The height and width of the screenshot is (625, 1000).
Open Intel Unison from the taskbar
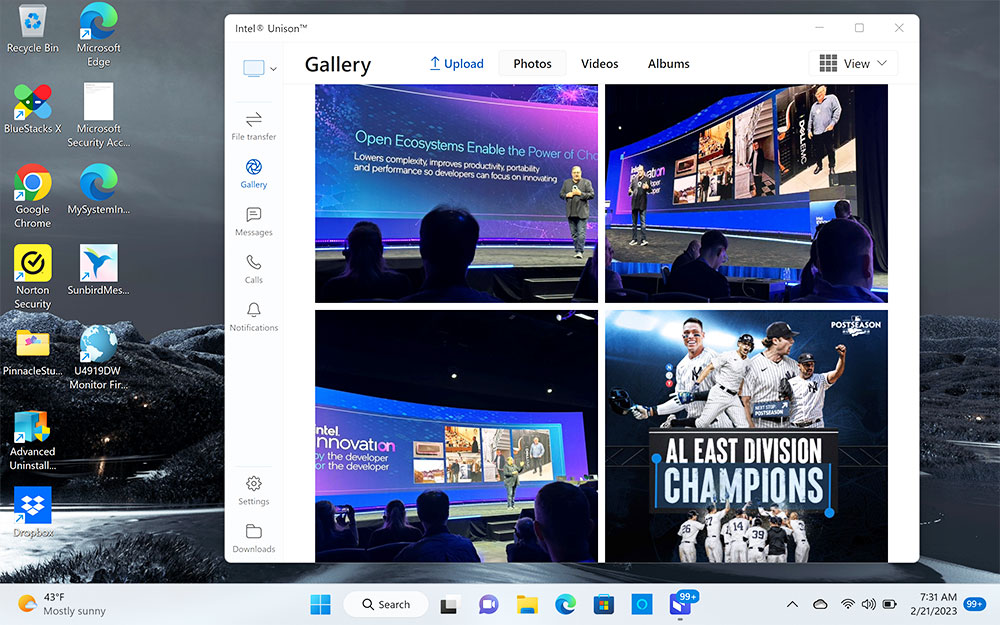click(x=679, y=604)
